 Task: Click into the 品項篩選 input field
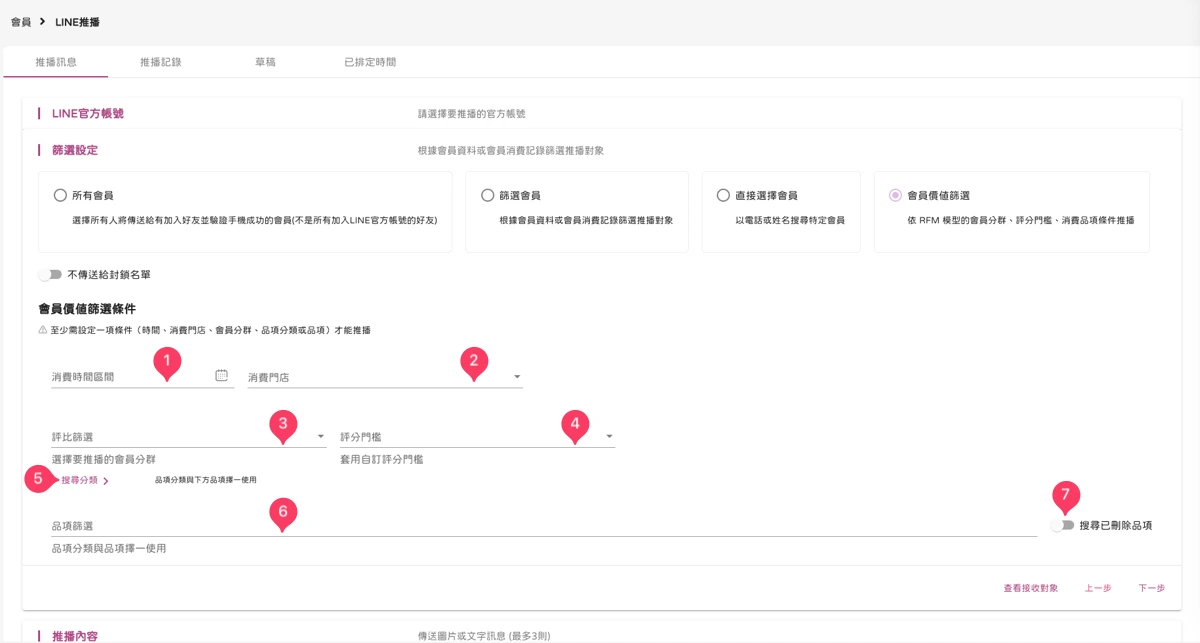pos(544,526)
